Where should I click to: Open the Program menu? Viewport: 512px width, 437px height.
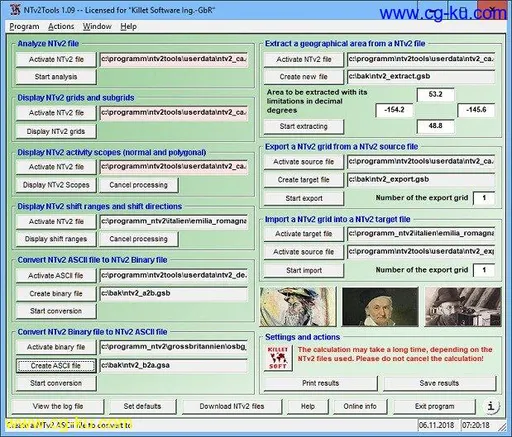tap(24, 26)
